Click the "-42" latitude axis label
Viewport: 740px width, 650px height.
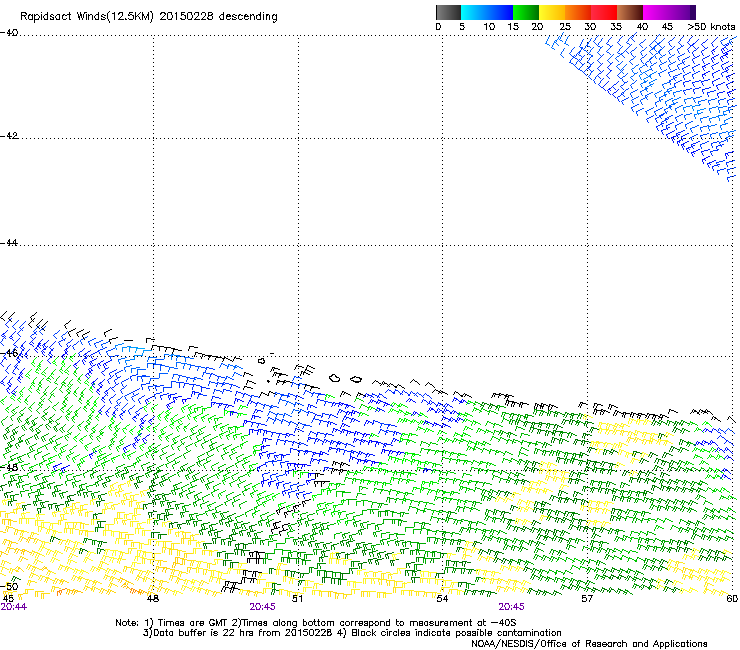(x=9, y=136)
